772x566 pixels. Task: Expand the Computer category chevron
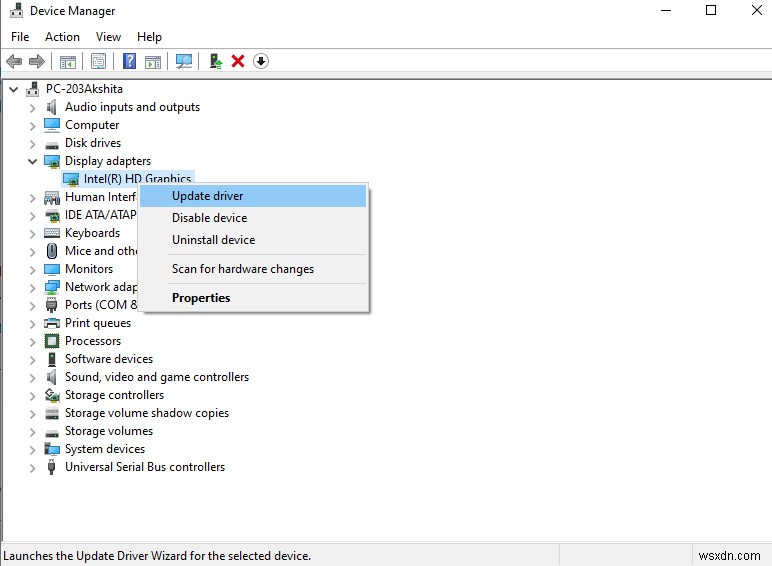tap(32, 126)
